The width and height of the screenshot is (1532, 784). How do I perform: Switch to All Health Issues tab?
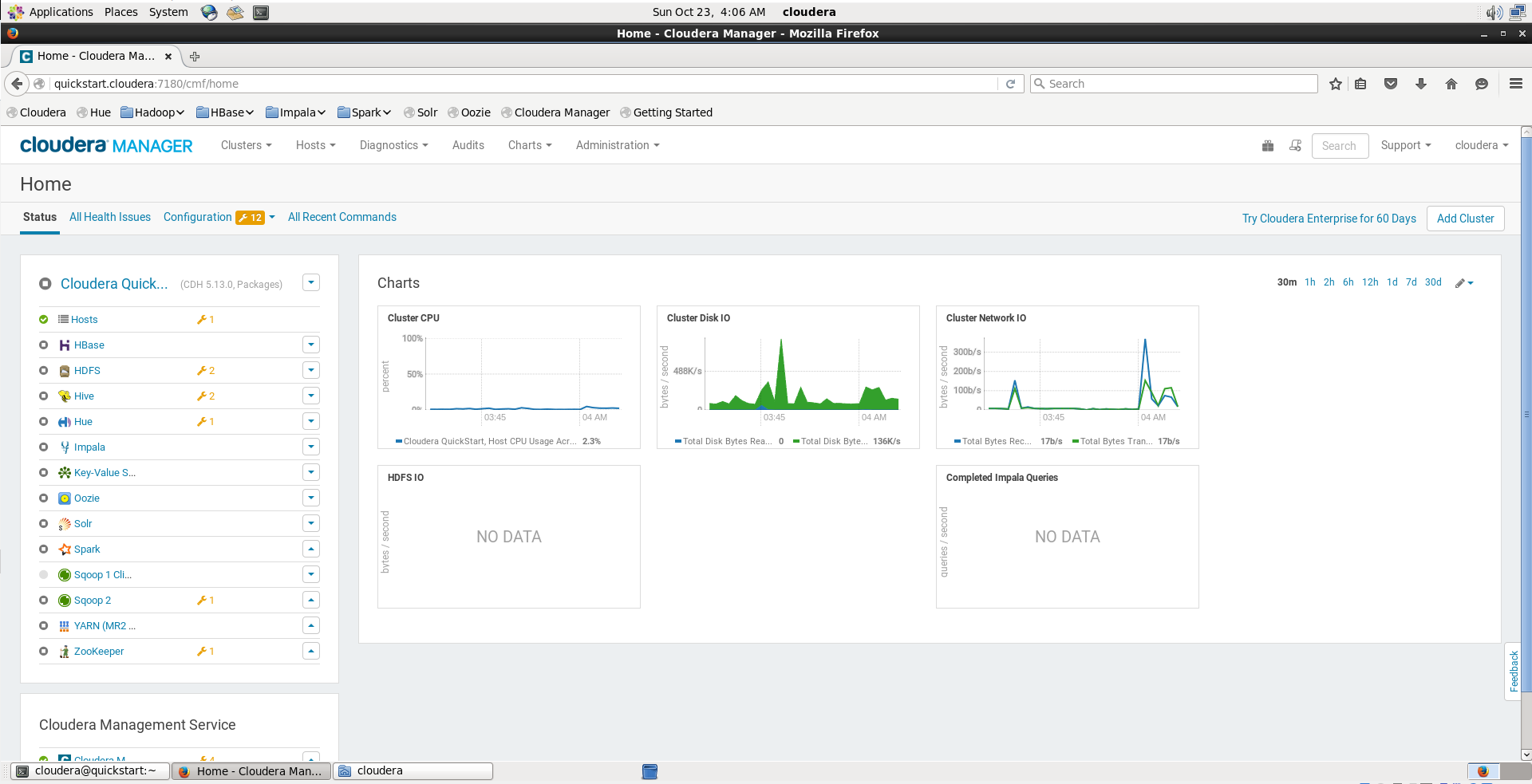[x=110, y=217]
